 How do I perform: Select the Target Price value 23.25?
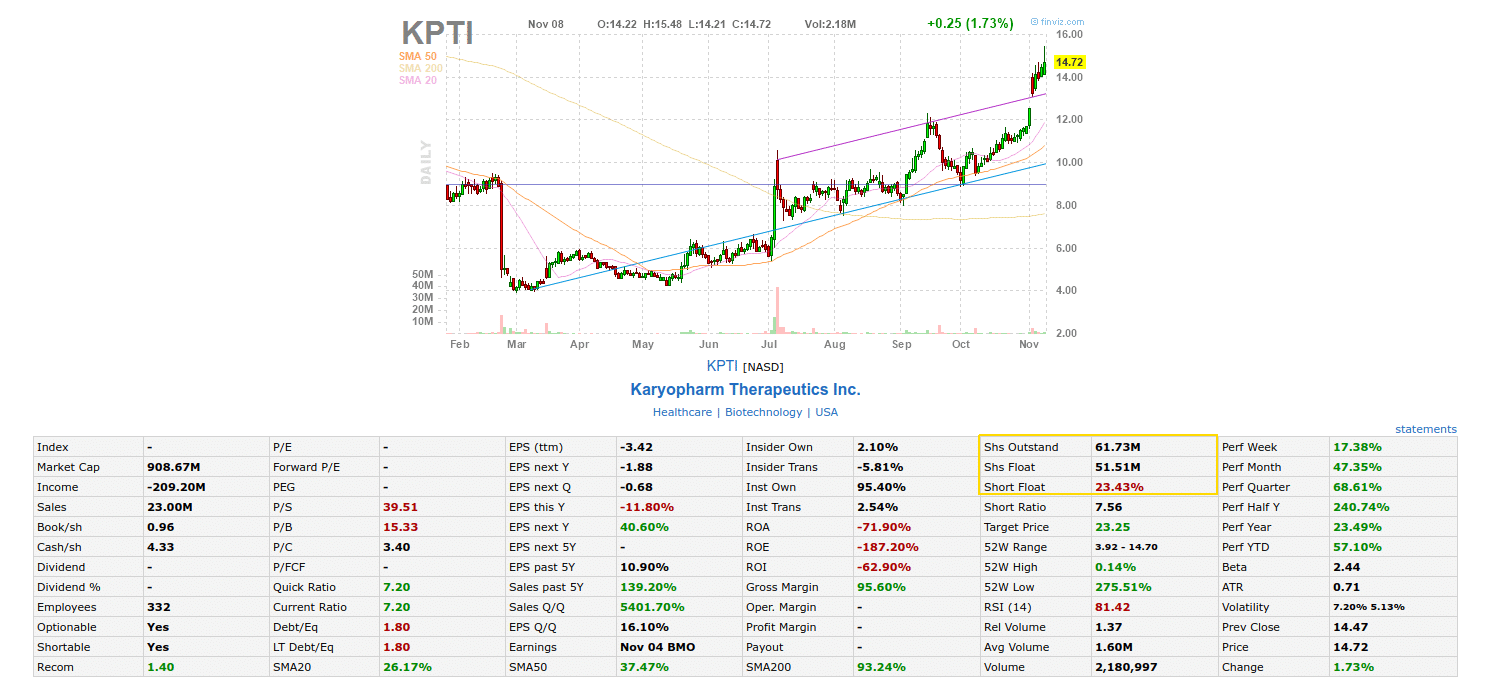click(x=1112, y=527)
